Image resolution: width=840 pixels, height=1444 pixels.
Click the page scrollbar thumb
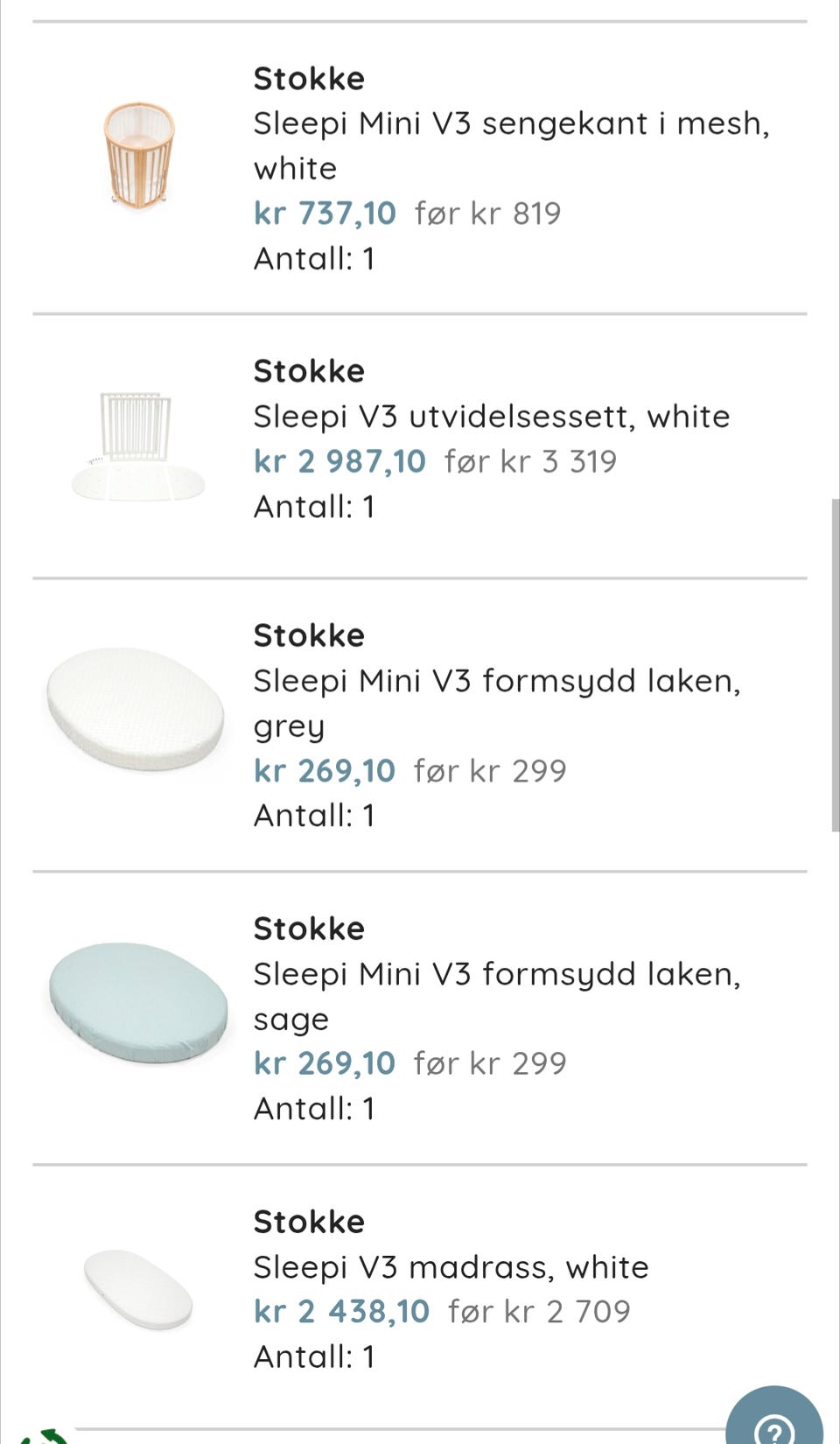point(836,665)
